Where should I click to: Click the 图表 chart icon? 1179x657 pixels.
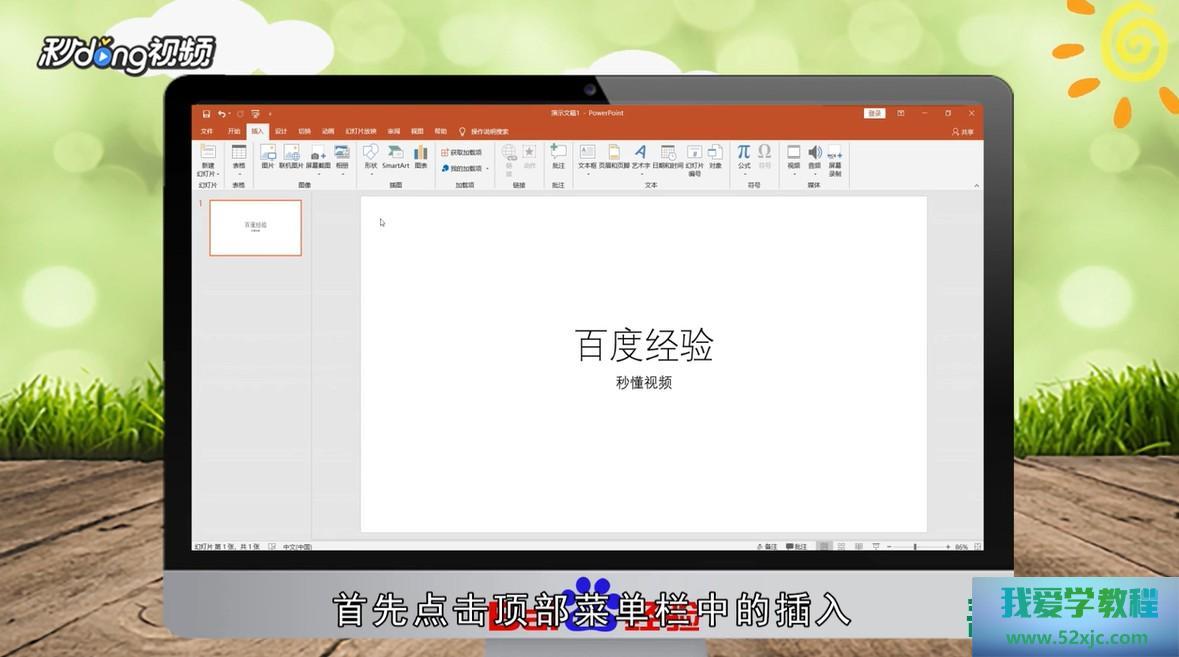click(x=421, y=153)
